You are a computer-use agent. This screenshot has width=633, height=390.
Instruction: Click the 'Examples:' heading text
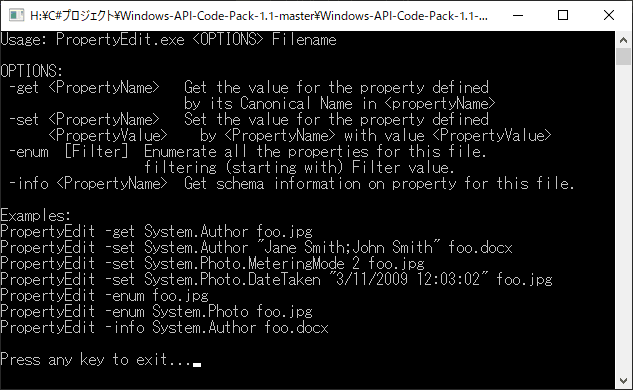(36, 216)
